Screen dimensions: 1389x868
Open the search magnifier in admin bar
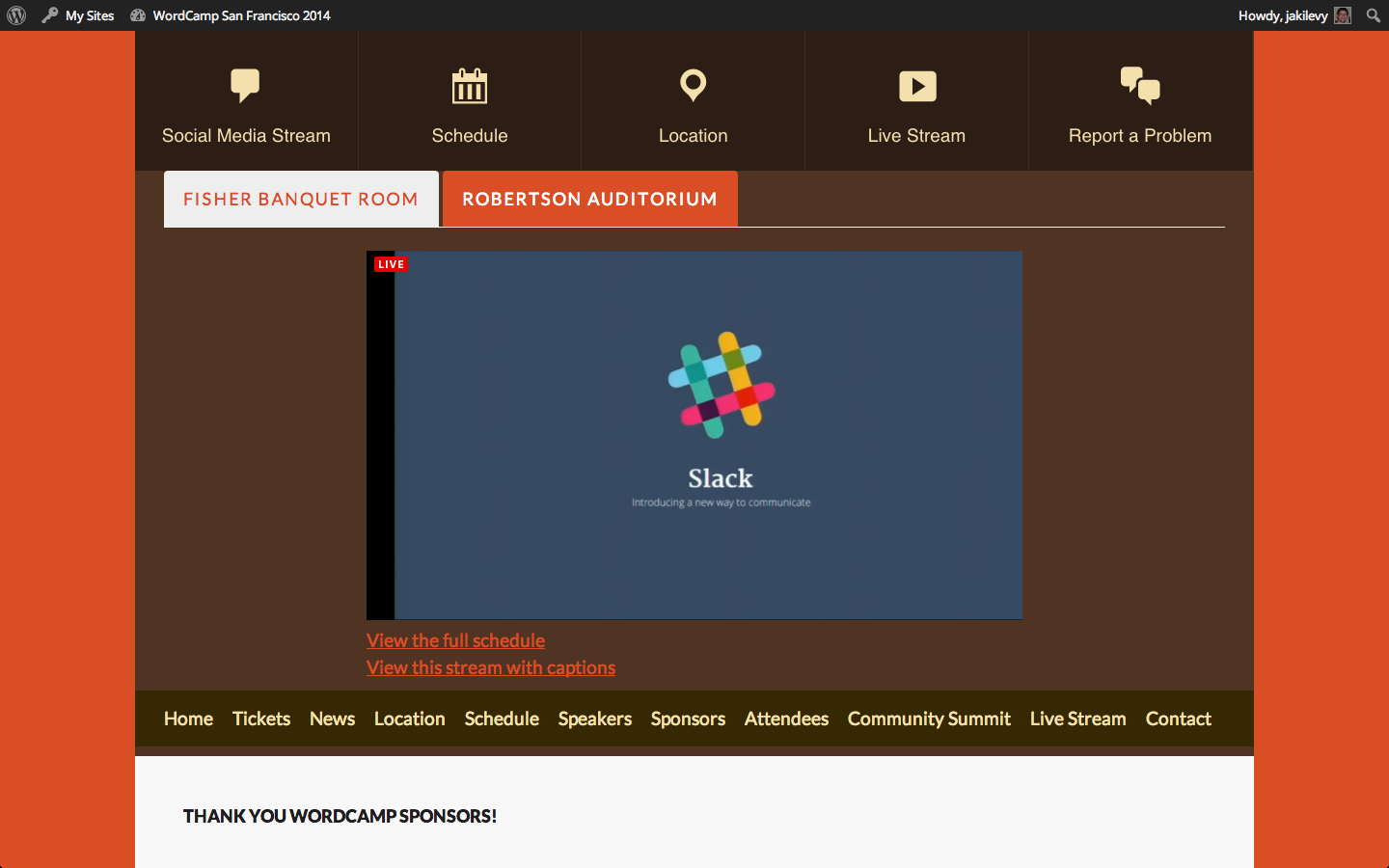click(x=1373, y=15)
